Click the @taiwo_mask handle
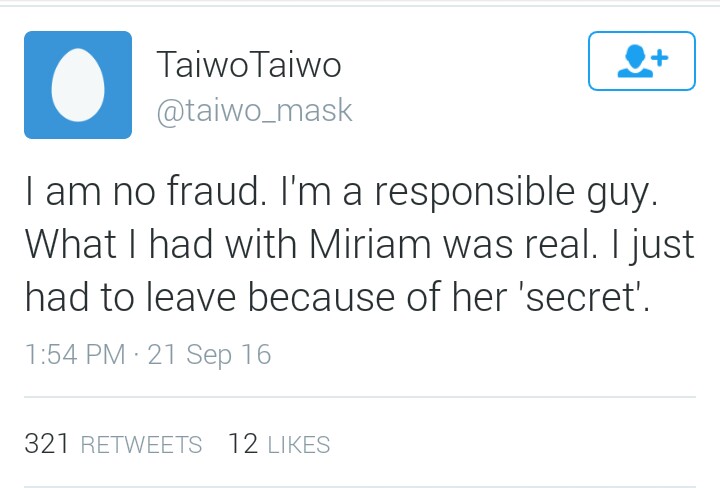 pos(254,111)
